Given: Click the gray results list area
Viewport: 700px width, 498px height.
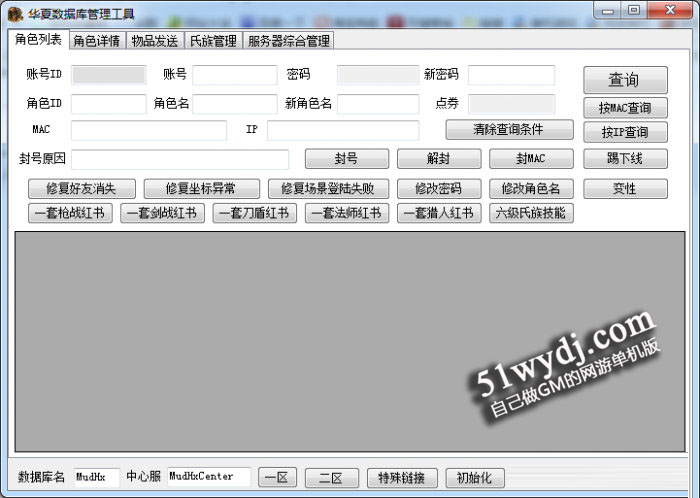Looking at the screenshot, I should pyautogui.click(x=350, y=341).
